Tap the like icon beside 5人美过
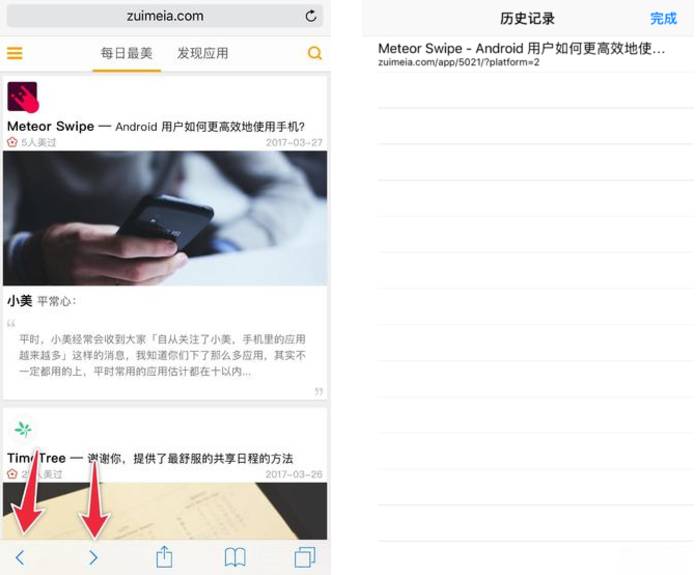This screenshot has width=697, height=575. point(12,142)
